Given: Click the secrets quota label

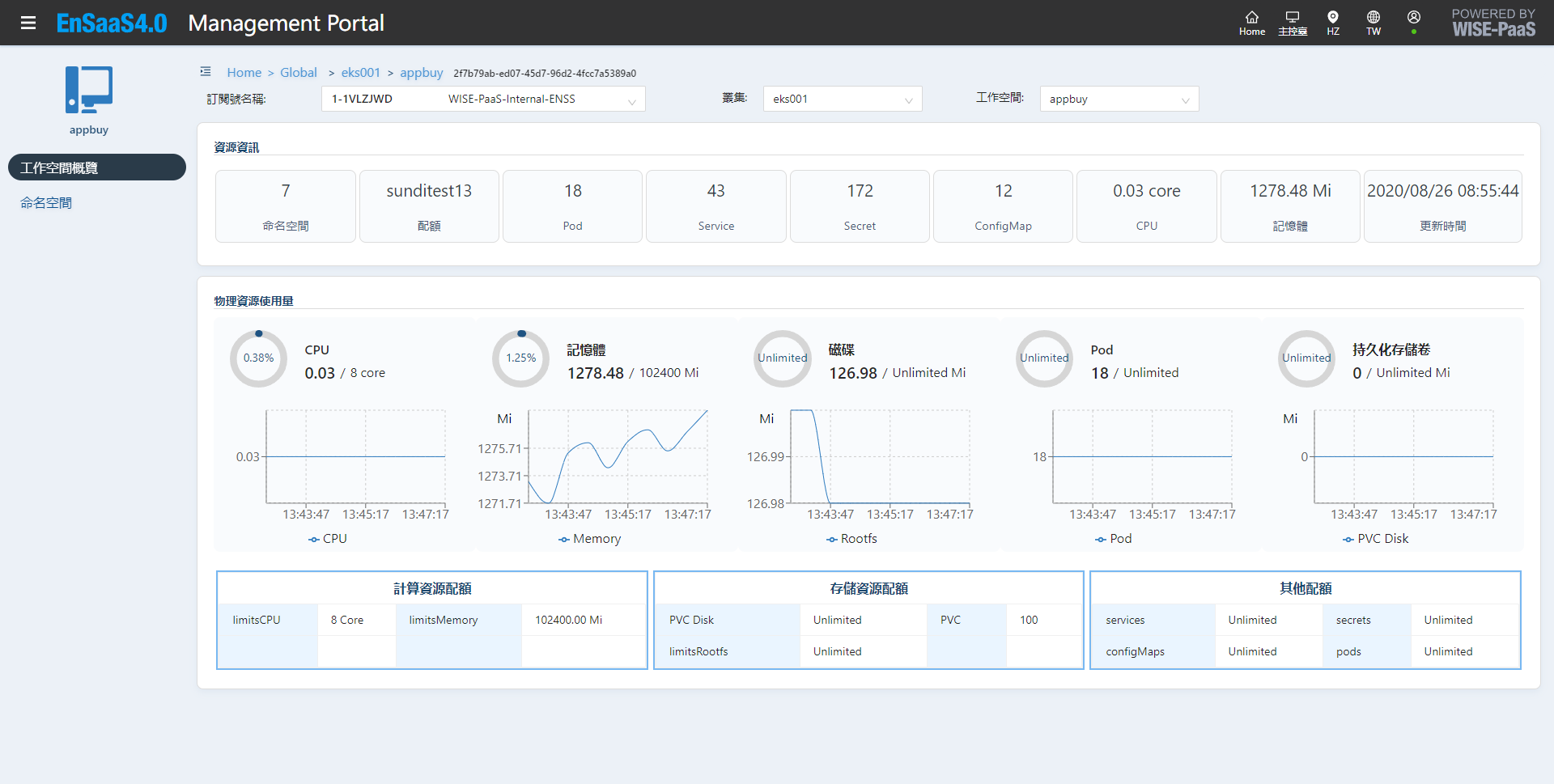Looking at the screenshot, I should pos(1367,620).
